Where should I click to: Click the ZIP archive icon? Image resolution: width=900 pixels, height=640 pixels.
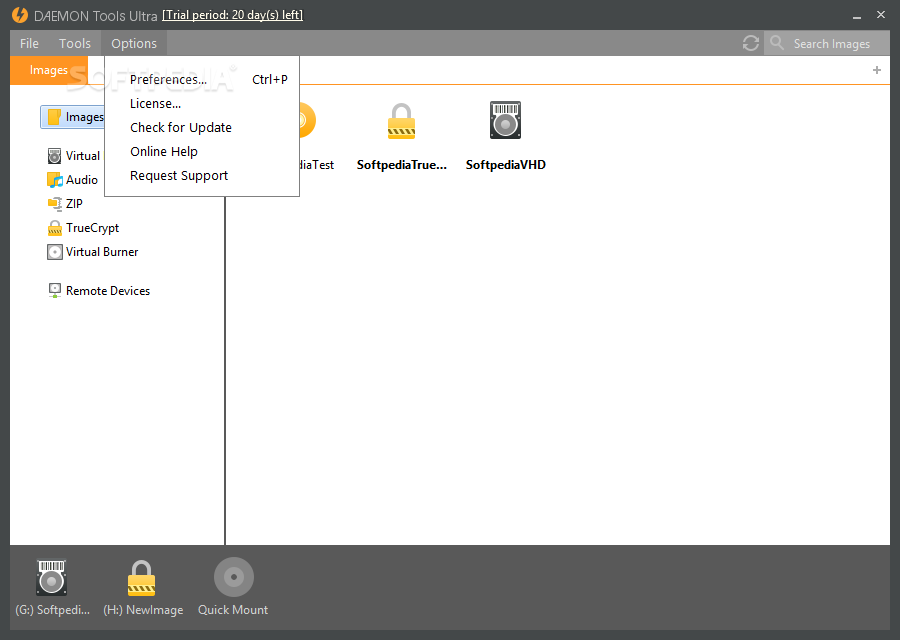[x=55, y=204]
